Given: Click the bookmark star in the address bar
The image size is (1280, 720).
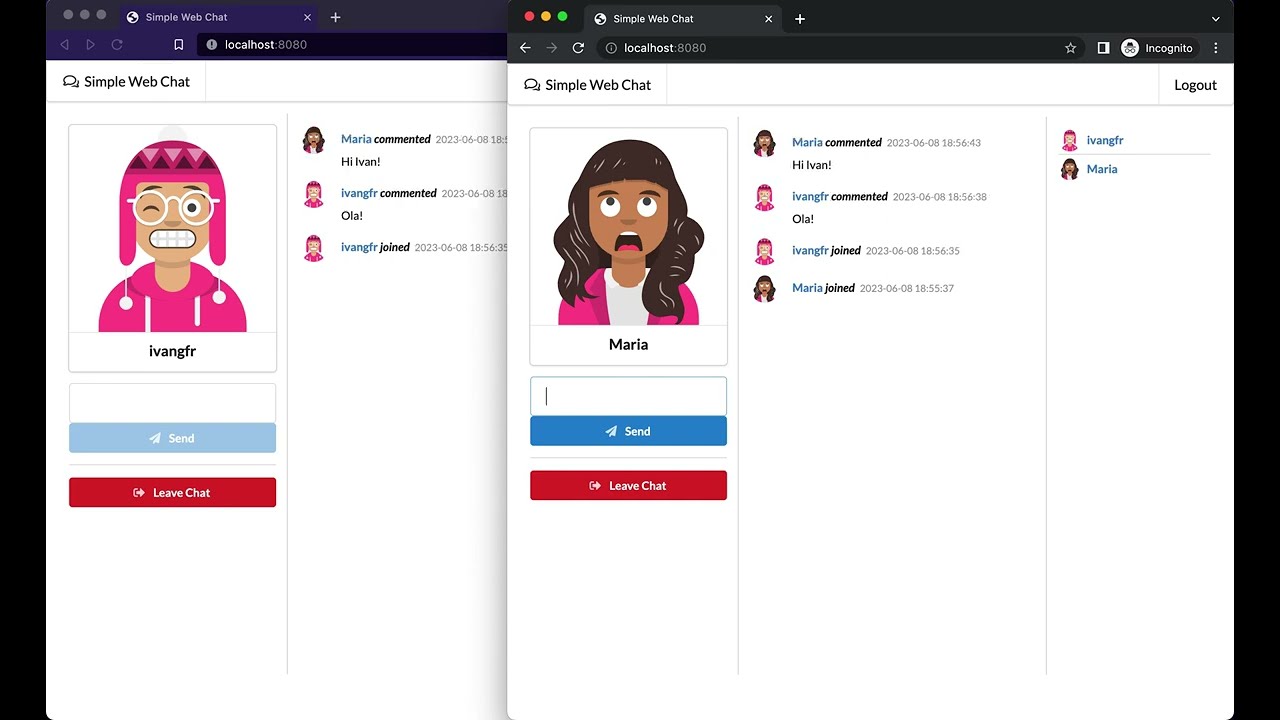Looking at the screenshot, I should pyautogui.click(x=1071, y=47).
